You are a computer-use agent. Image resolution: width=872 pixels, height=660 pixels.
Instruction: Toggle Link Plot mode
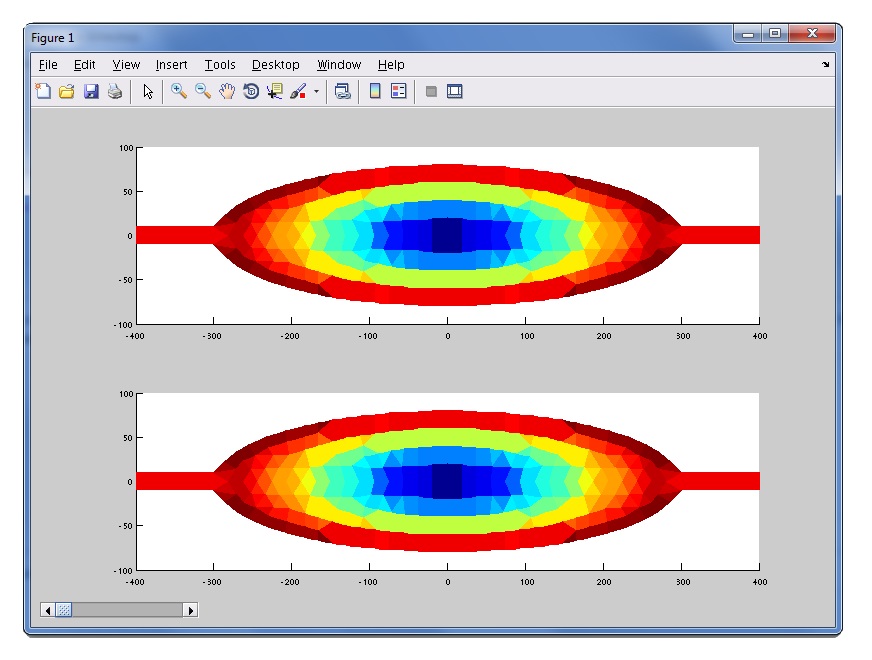[x=342, y=91]
